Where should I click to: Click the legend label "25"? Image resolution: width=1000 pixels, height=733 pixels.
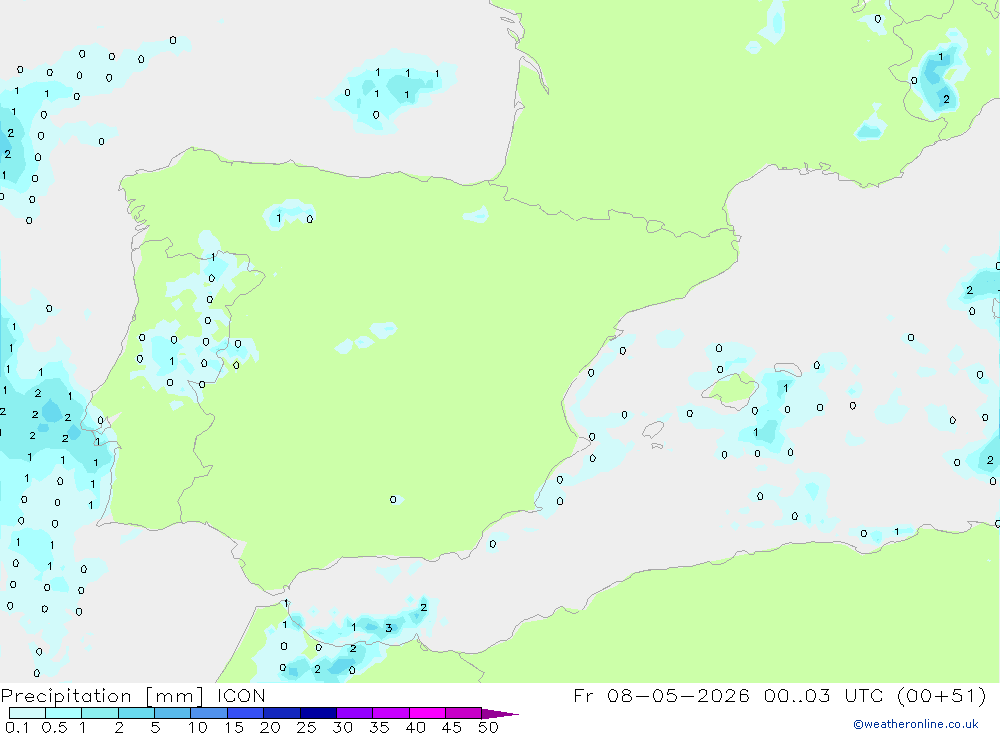click(x=307, y=727)
